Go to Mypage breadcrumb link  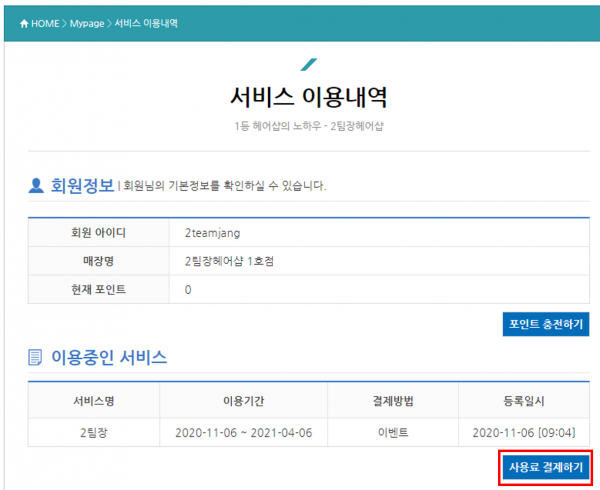coord(87,24)
